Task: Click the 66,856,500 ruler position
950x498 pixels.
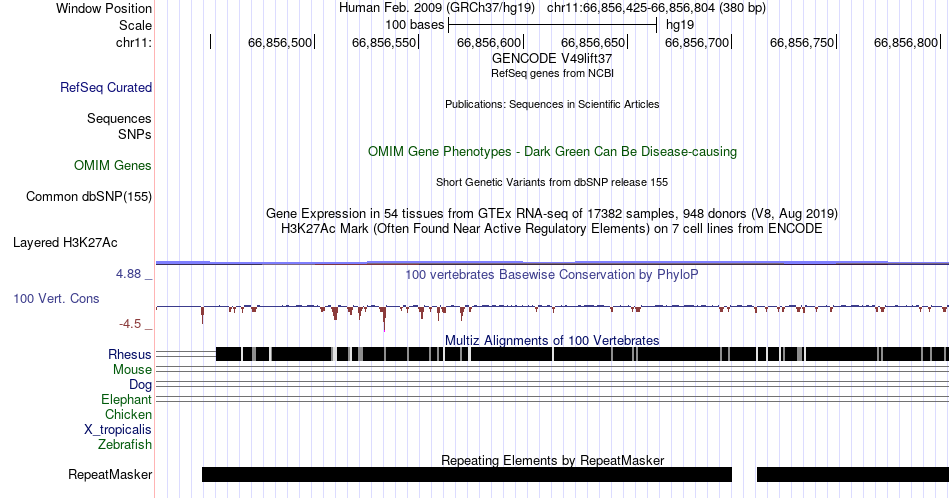Action: pos(280,42)
